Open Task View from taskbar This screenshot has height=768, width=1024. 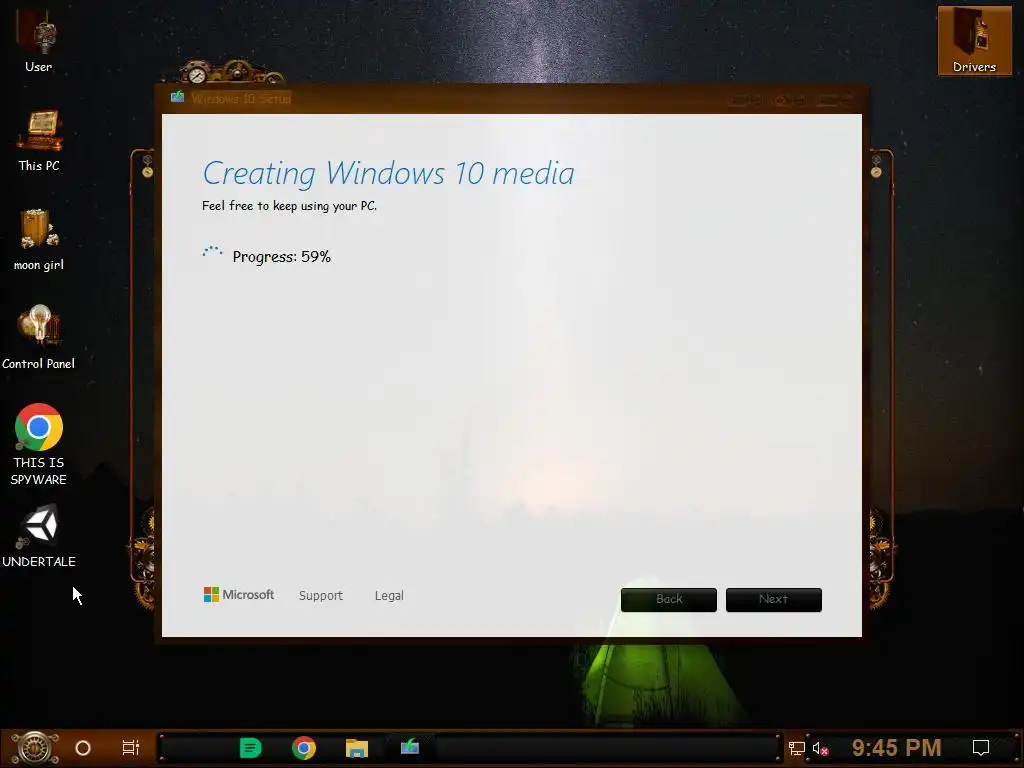click(x=131, y=748)
